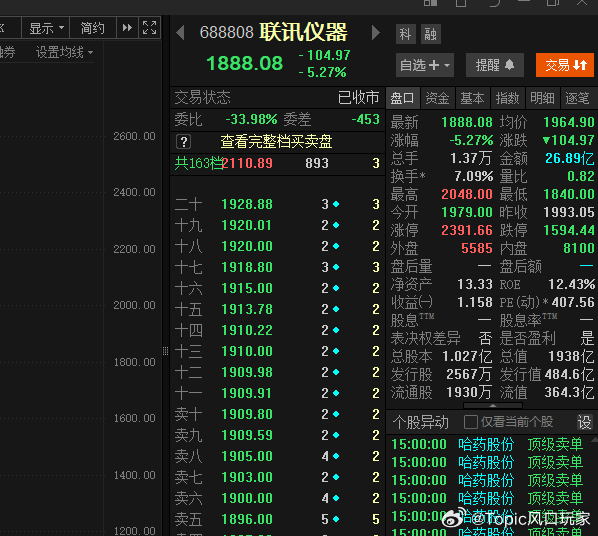Click sell price 1910.22 in 十四 row
The width and height of the screenshot is (598, 536).
247,330
